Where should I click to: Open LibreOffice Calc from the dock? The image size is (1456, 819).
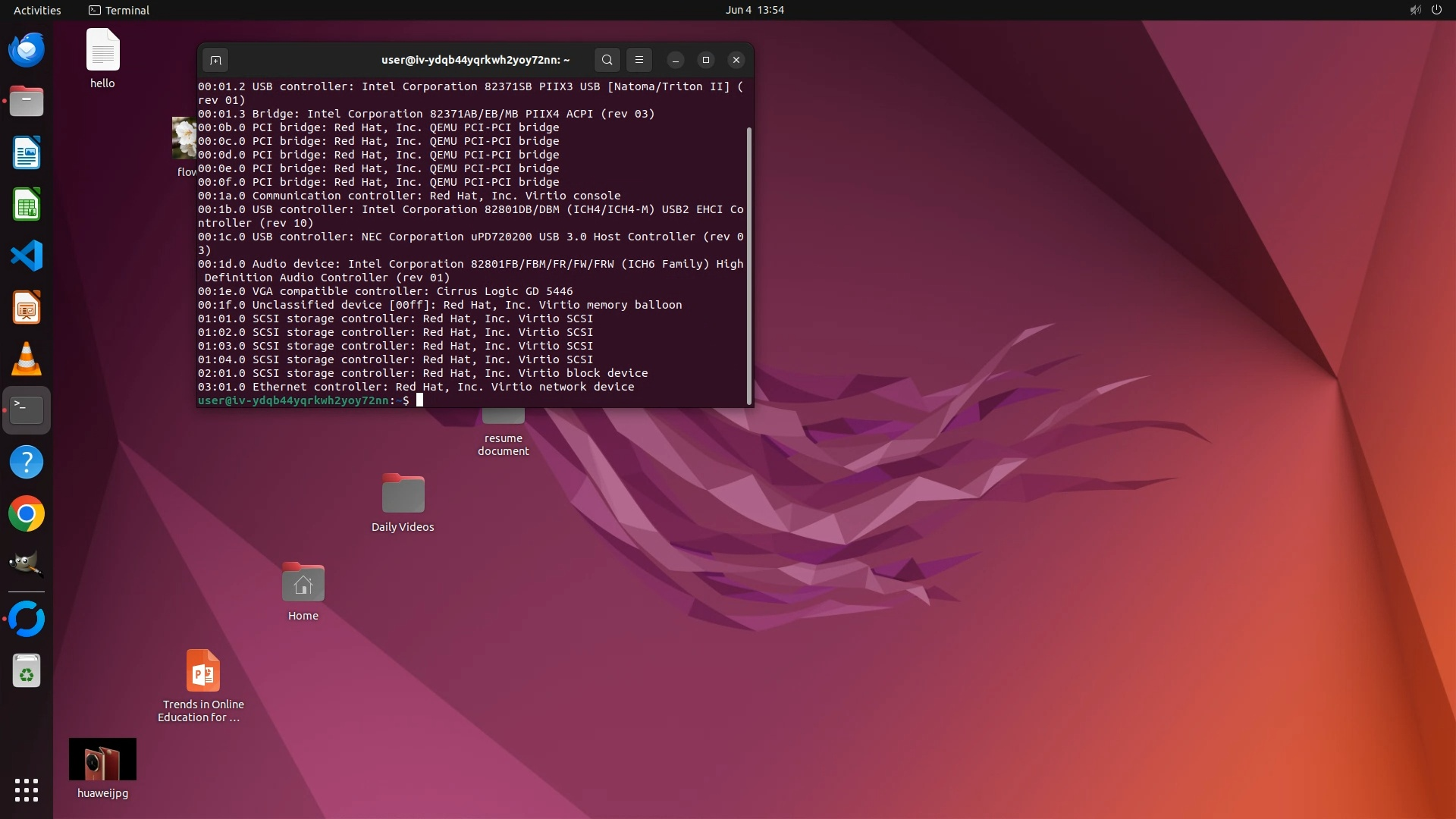27,205
